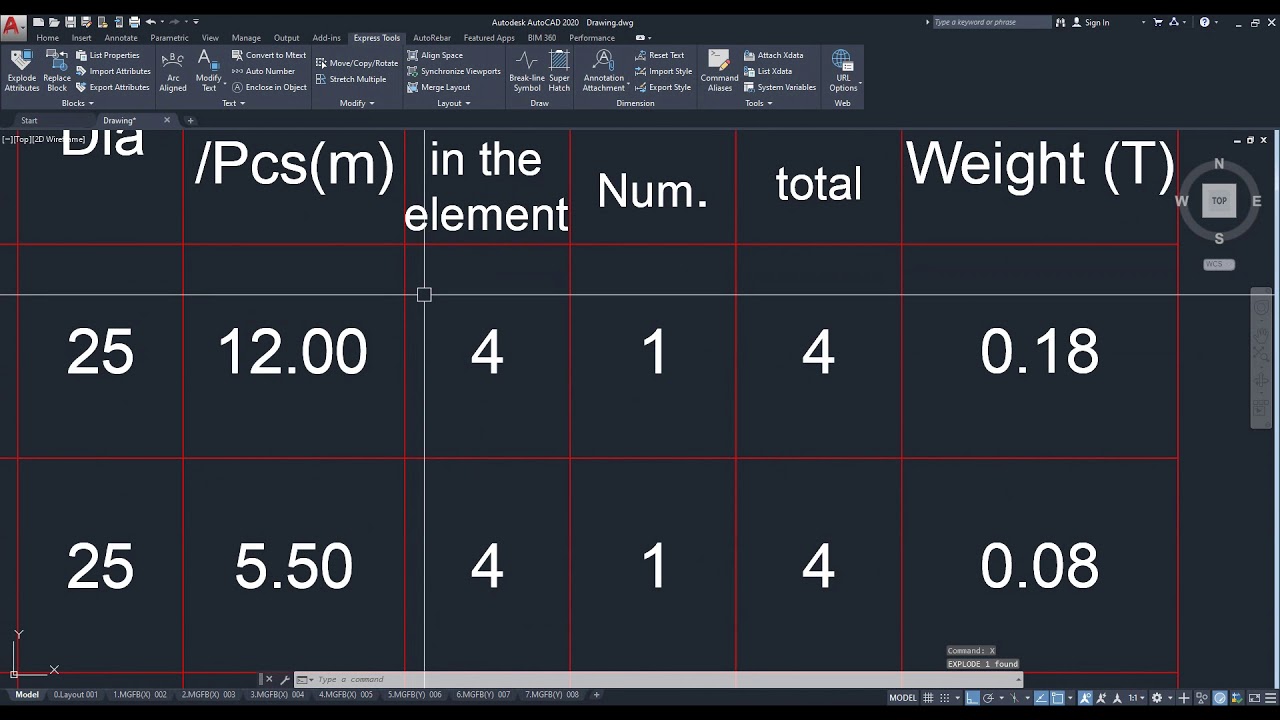Open the AutoRebar ribbon tab
This screenshot has width=1280, height=720.
tap(432, 38)
